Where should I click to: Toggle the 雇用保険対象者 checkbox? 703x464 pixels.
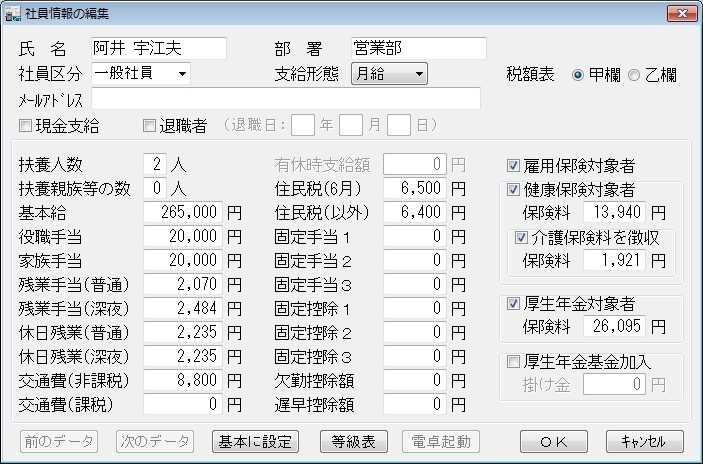click(513, 165)
